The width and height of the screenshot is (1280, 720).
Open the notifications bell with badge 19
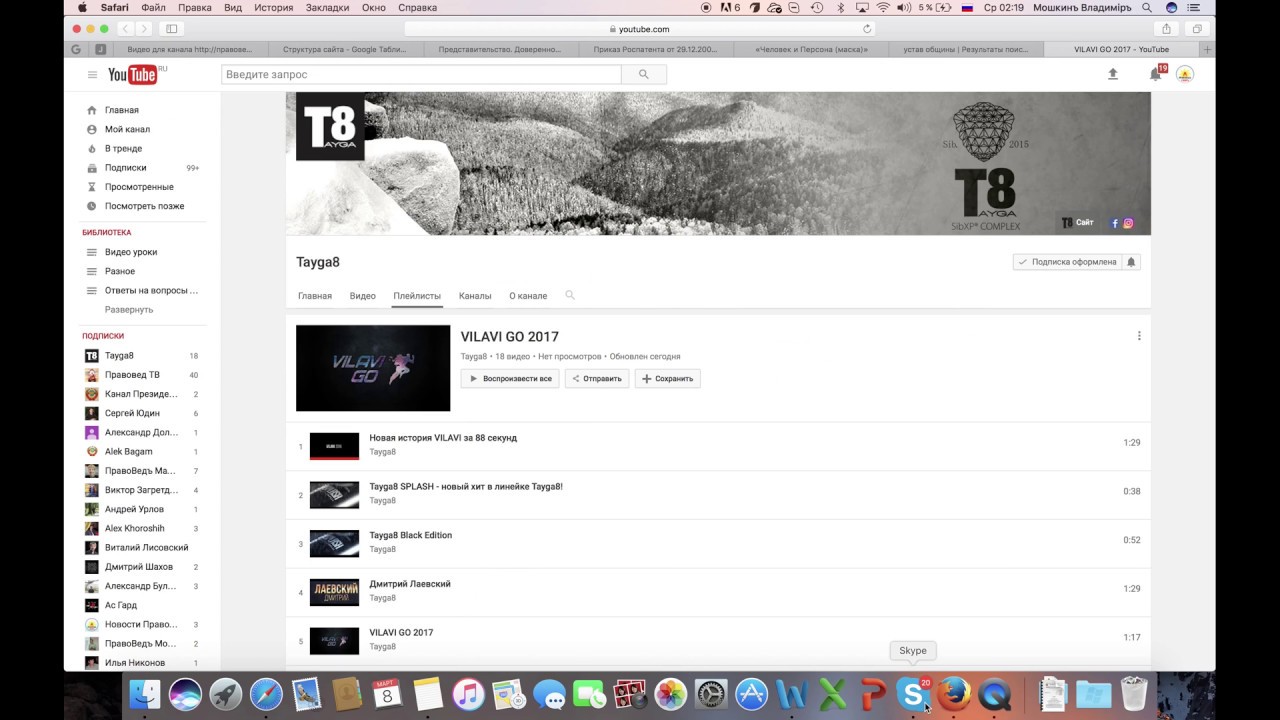[1156, 74]
